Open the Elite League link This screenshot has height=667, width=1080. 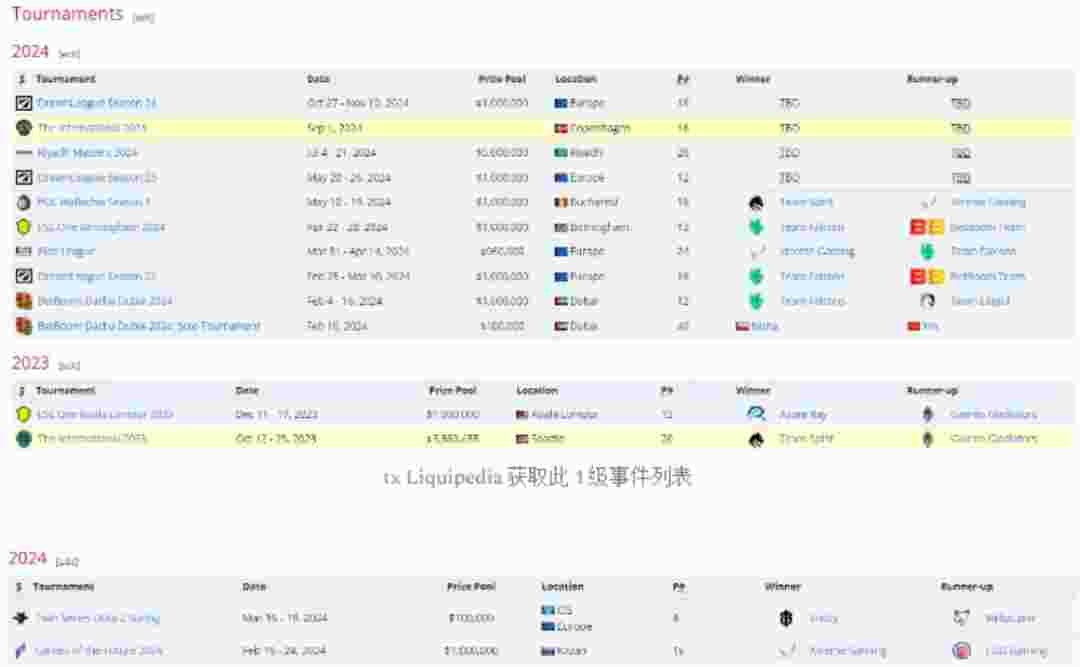point(66,252)
